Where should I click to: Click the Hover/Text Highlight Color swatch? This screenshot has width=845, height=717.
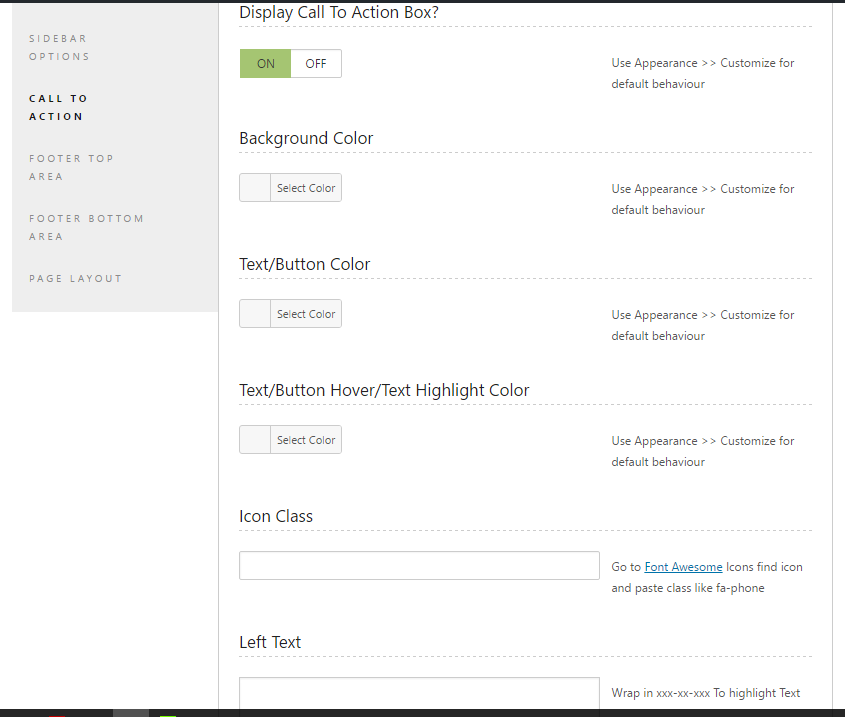click(x=255, y=440)
